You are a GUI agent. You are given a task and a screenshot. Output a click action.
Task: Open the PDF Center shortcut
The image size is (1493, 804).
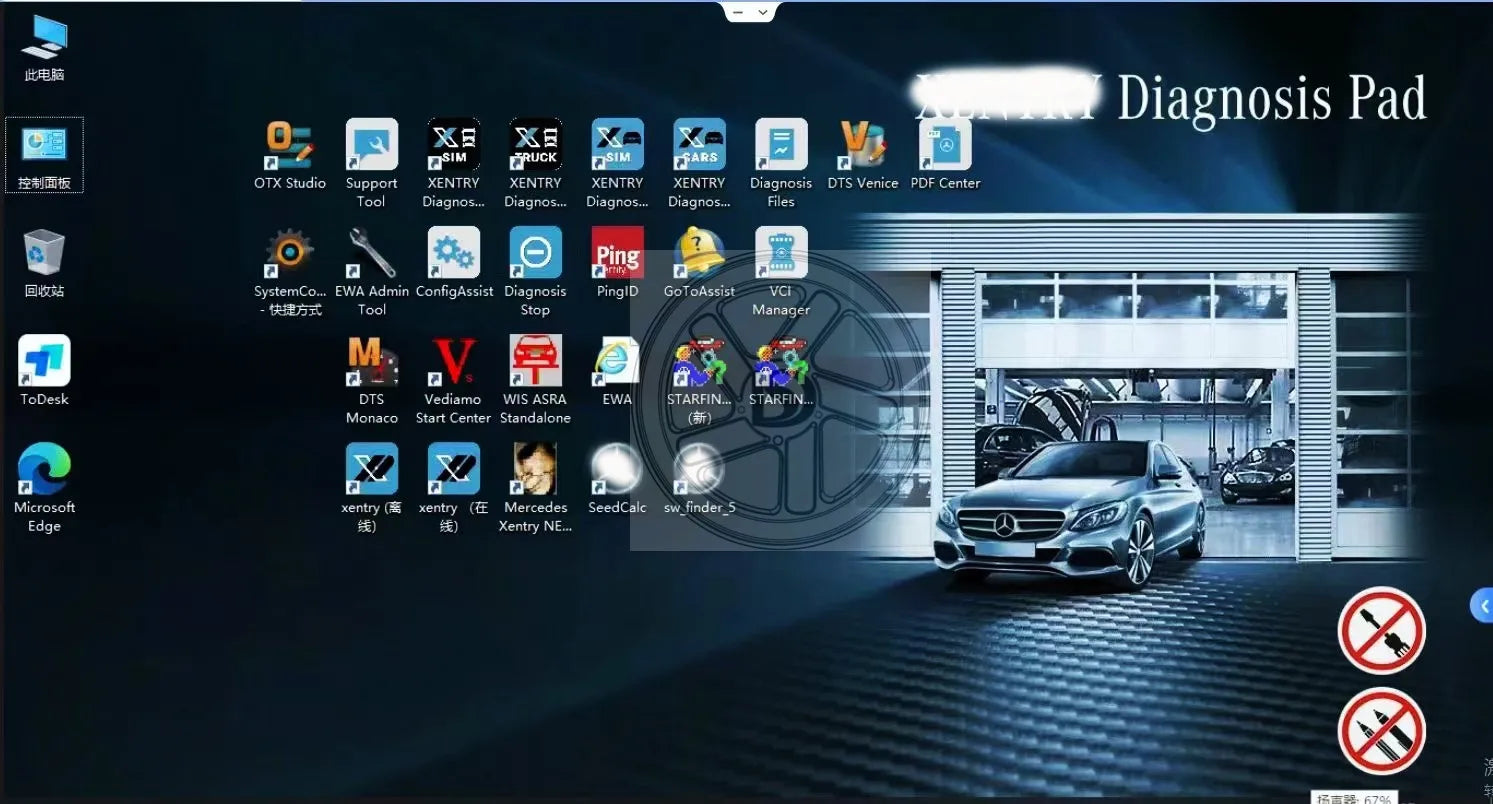[x=945, y=155]
